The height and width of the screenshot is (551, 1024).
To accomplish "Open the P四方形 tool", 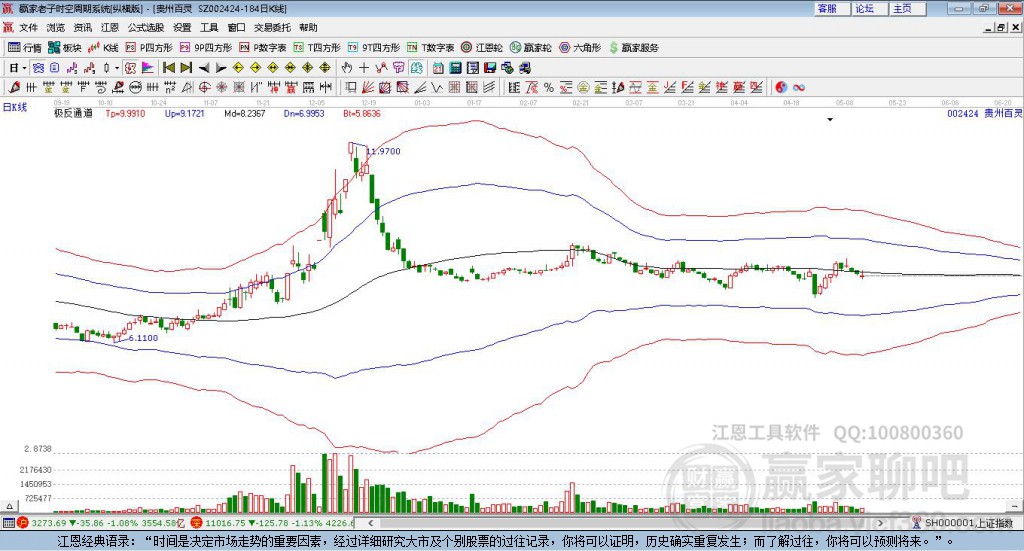I will pos(149,48).
